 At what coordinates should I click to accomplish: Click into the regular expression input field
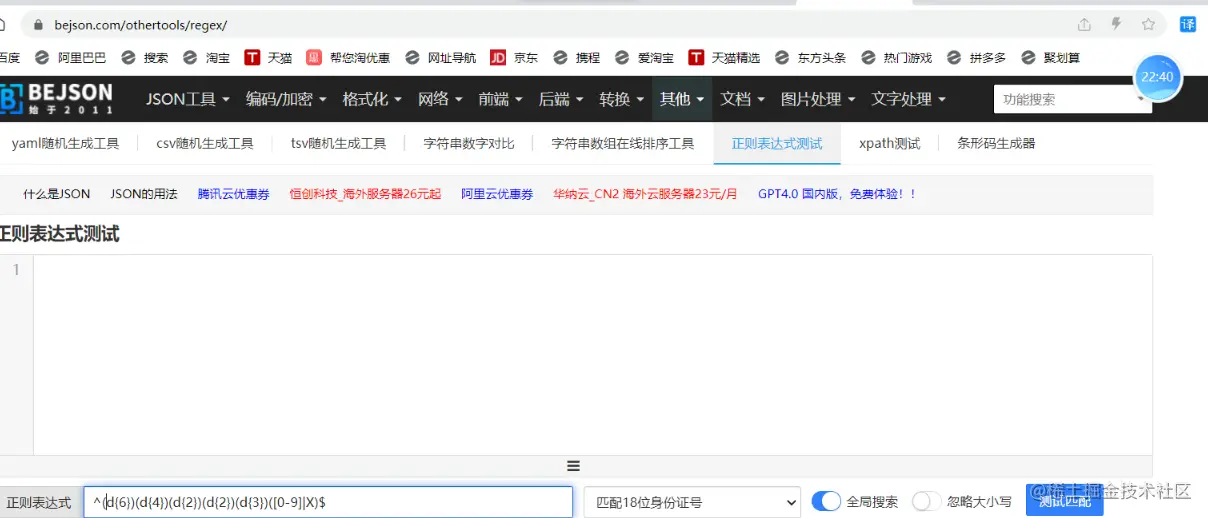pos(328,502)
